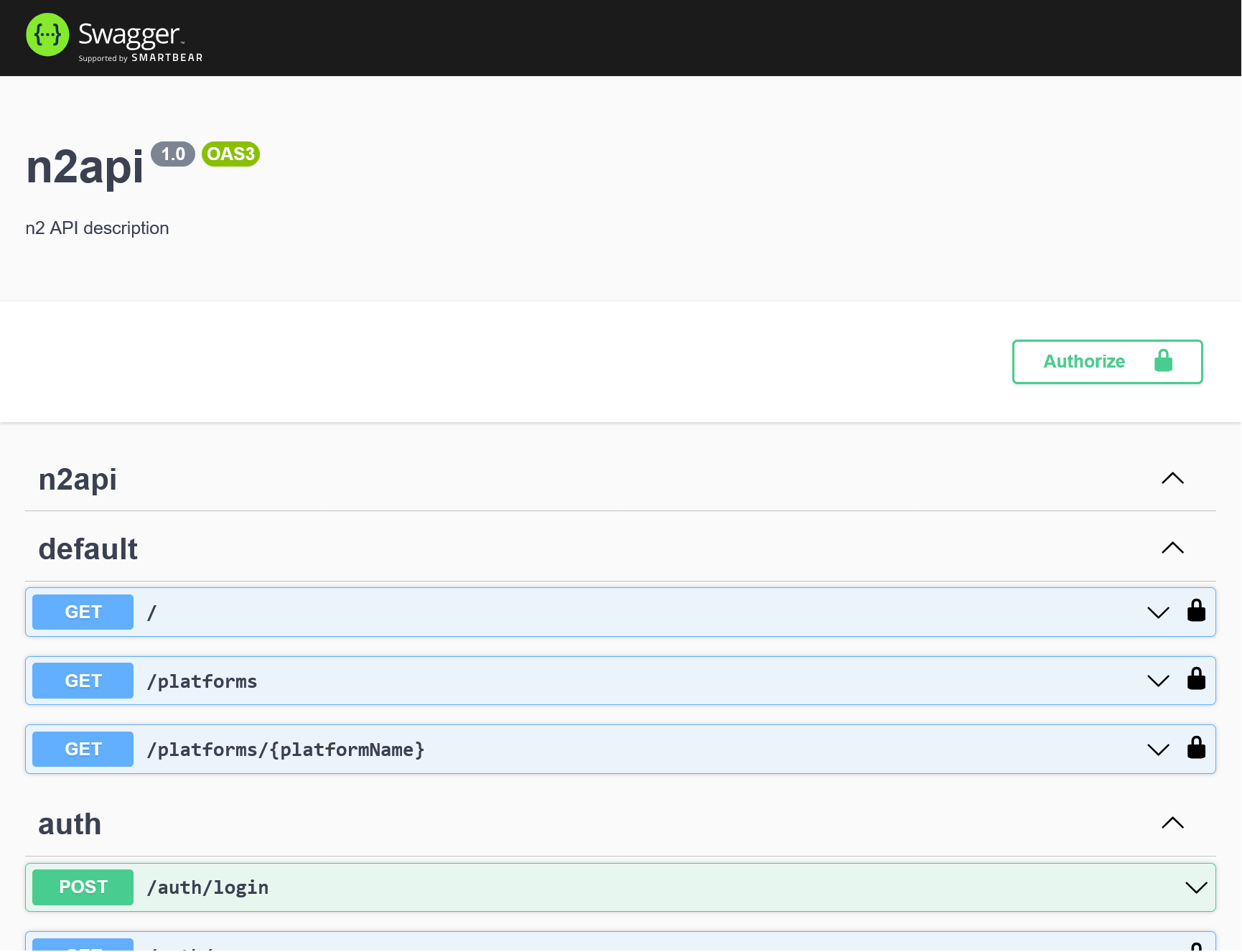This screenshot has width=1242, height=952.
Task: Collapse the n2api tag section
Action: [1172, 479]
